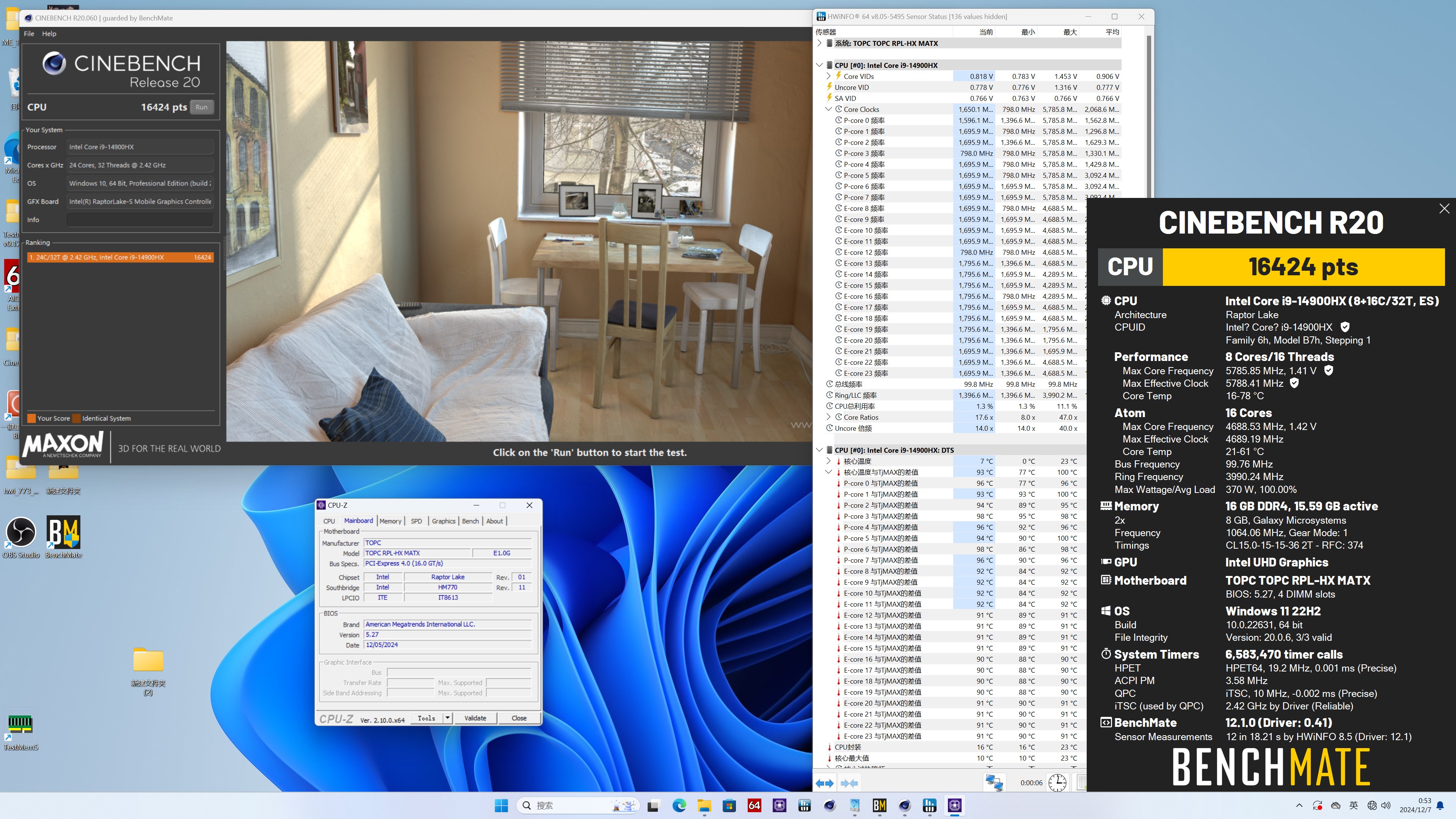Open File Explorer from the taskbar
This screenshot has height=819, width=1456.
click(x=704, y=805)
